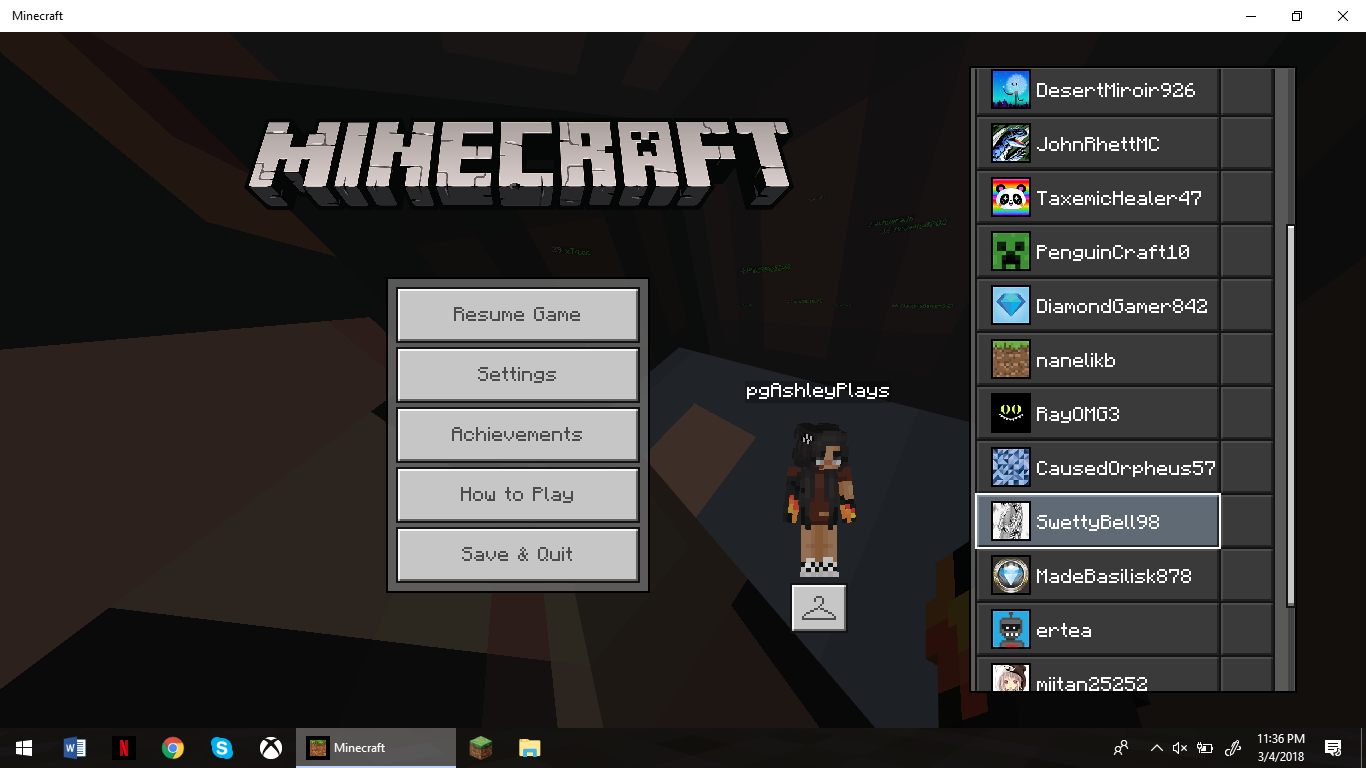The image size is (1366, 768).
Task: Open Google Chrome from the taskbar
Action: pyautogui.click(x=173, y=748)
